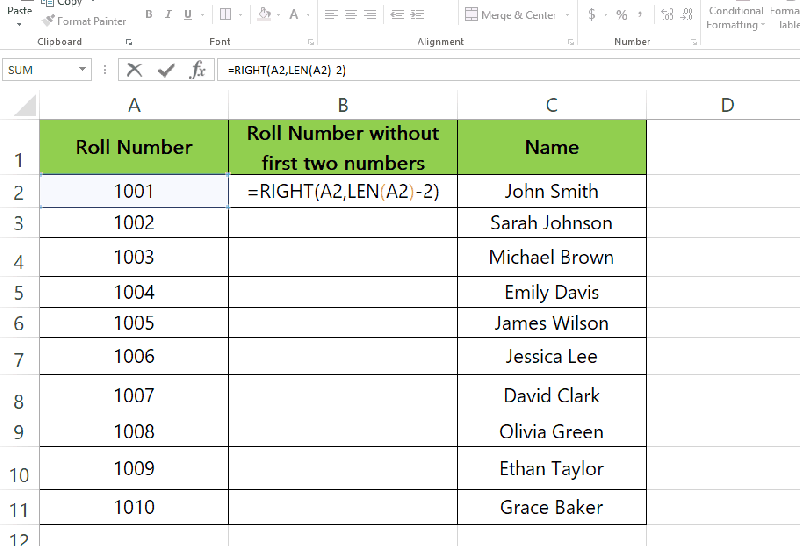
Task: Open Clipboard dialog launcher
Action: pyautogui.click(x=129, y=42)
